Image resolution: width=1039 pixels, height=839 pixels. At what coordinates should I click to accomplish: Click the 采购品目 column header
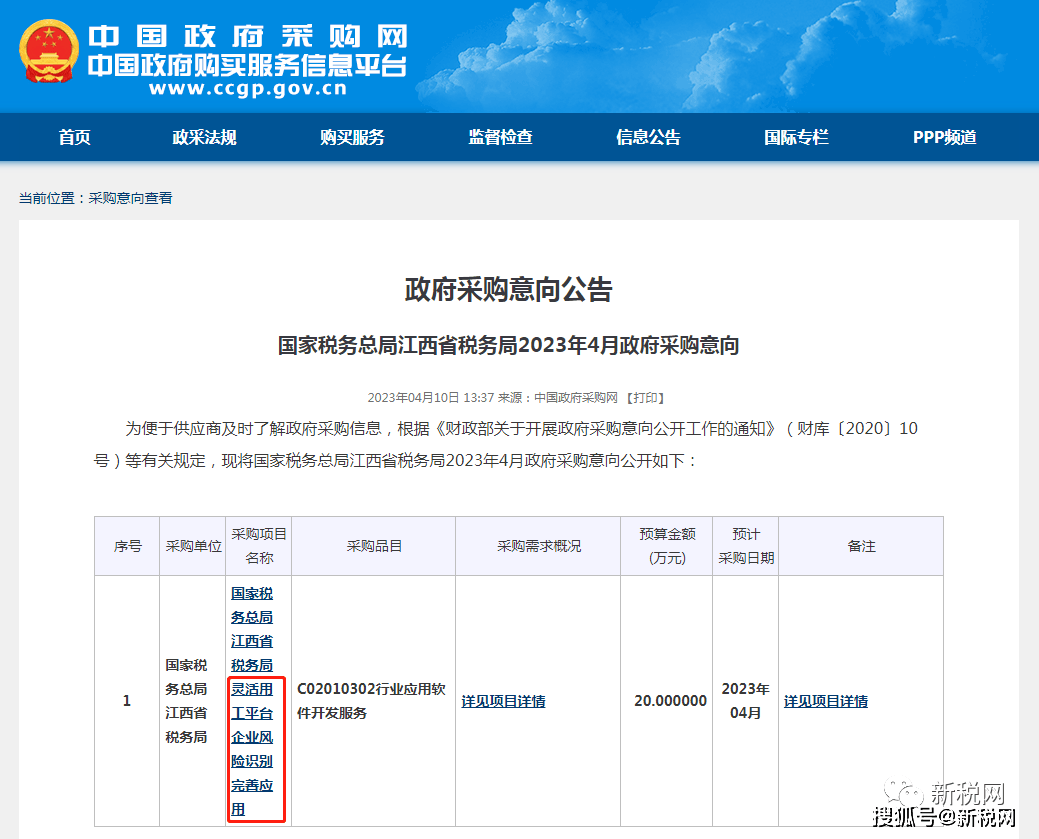(x=374, y=546)
